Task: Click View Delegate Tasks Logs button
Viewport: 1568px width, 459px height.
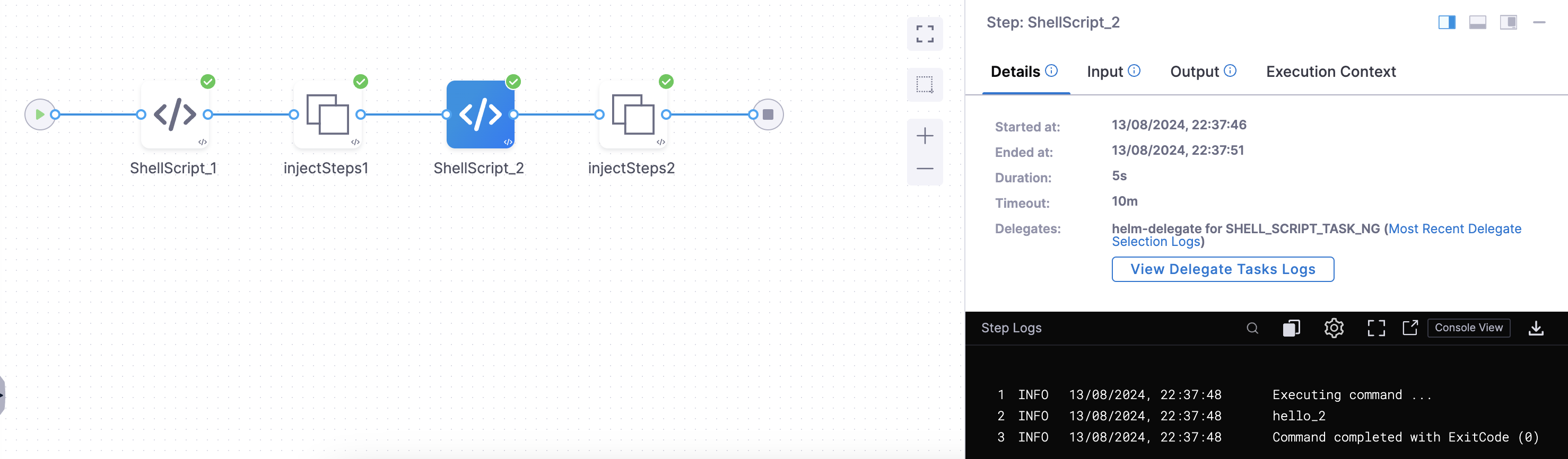Action: (1222, 269)
